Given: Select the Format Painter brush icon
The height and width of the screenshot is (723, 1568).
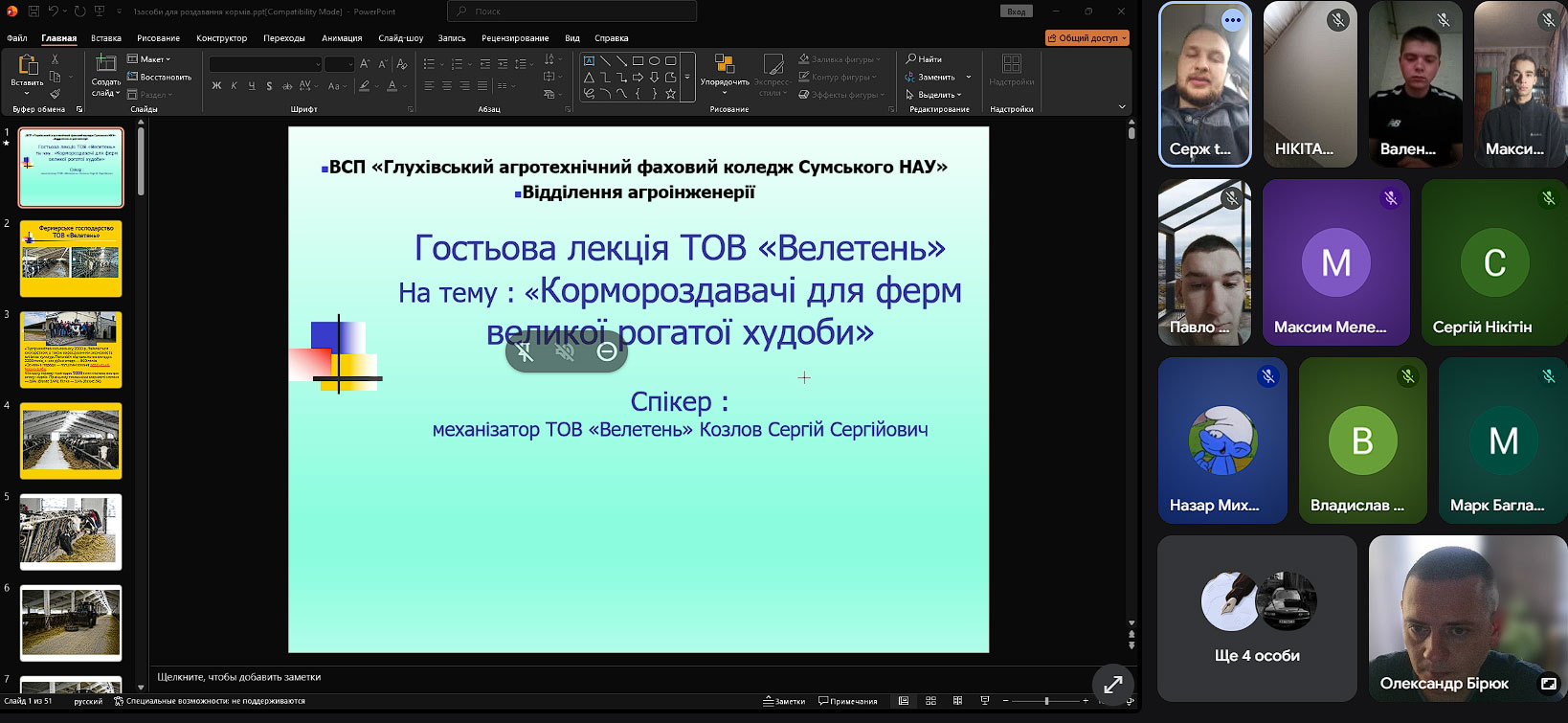Looking at the screenshot, I should (x=55, y=94).
